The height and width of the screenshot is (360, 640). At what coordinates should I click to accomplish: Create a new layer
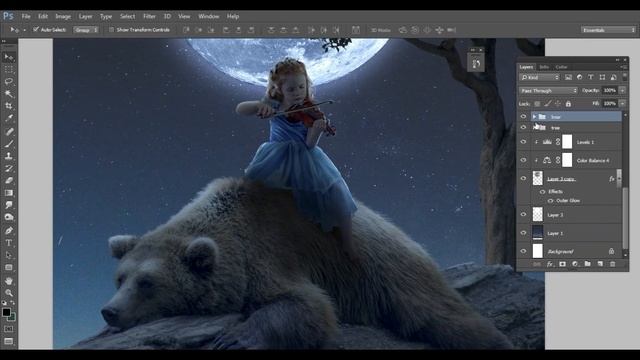click(600, 264)
